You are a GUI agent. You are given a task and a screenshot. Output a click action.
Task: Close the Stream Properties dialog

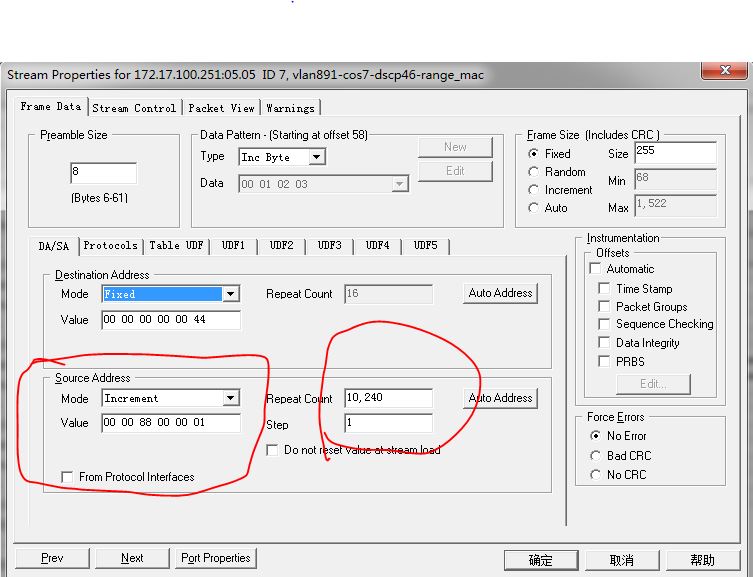724,70
